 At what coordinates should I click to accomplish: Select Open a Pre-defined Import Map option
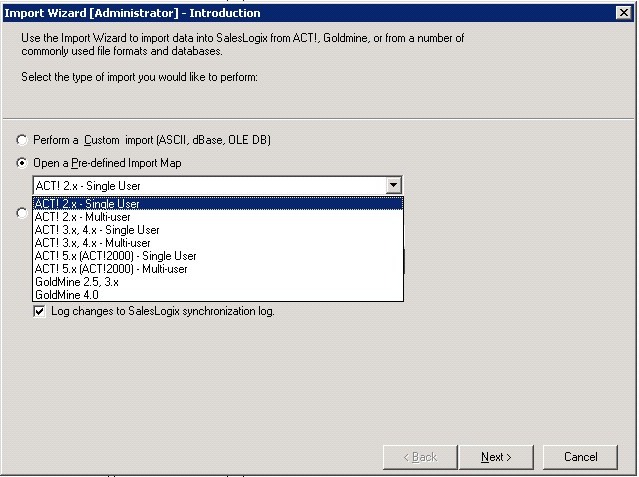click(x=22, y=163)
